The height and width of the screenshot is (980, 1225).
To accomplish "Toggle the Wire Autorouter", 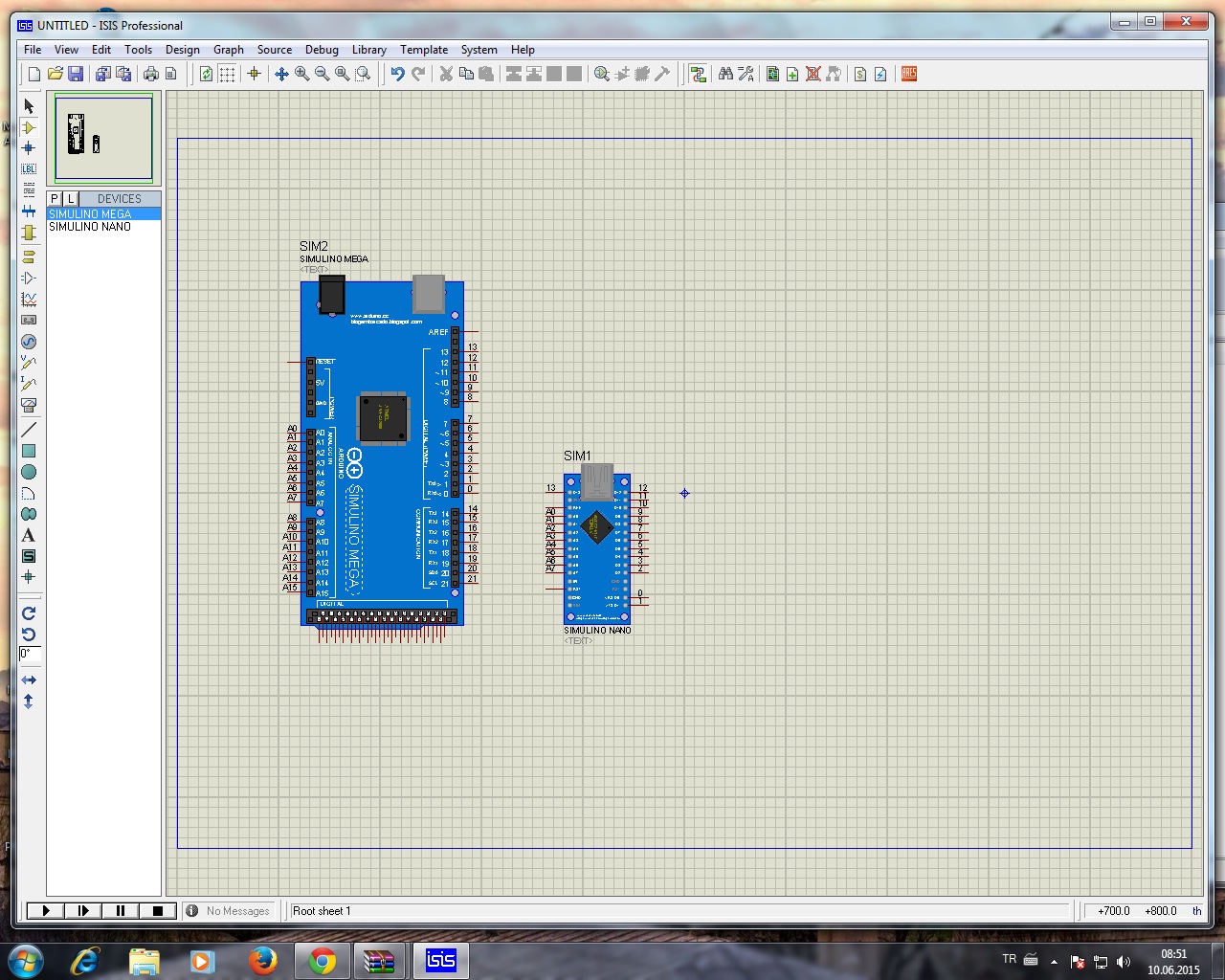I will pos(699,74).
